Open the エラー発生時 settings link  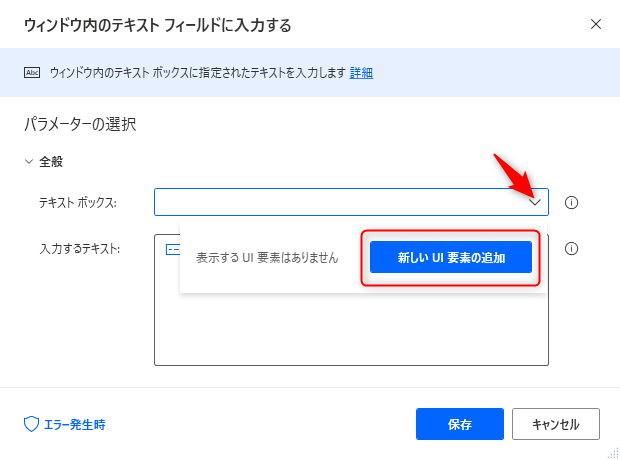pos(74,424)
